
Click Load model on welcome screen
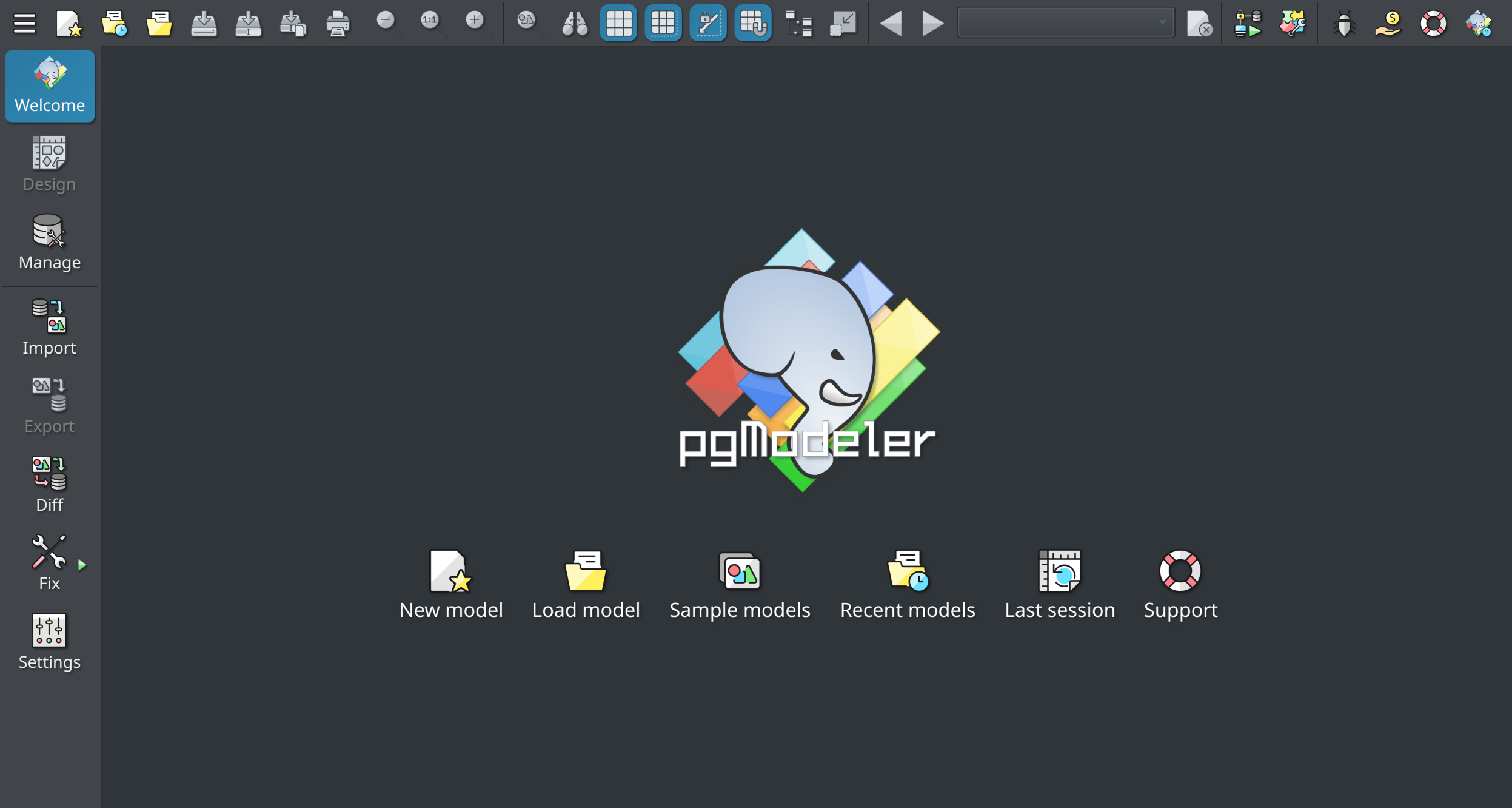586,585
